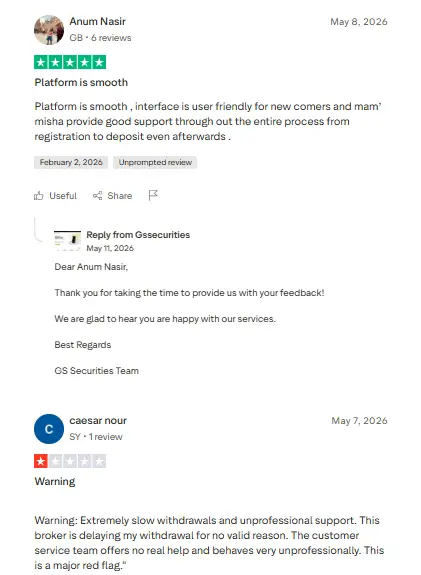The height and width of the screenshot is (575, 421).
Task: Click the Share icon under the review
Action: point(98,196)
